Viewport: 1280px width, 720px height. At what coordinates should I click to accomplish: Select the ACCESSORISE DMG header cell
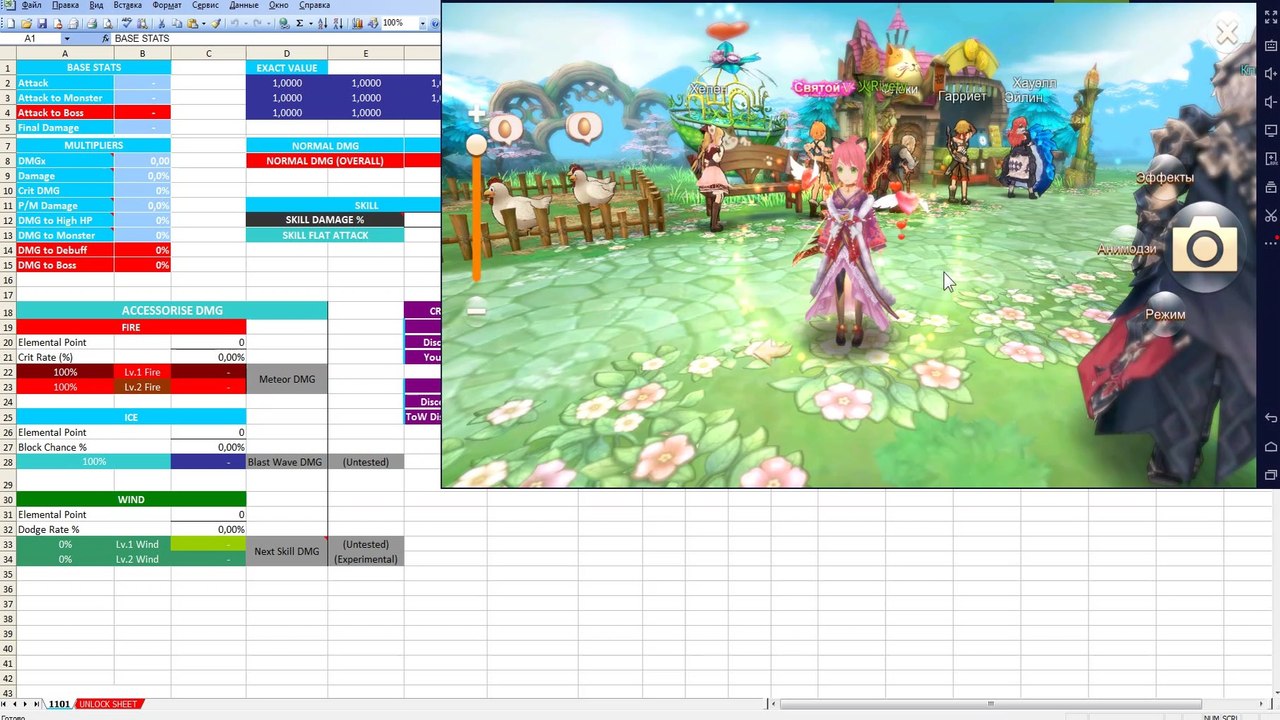coord(172,311)
